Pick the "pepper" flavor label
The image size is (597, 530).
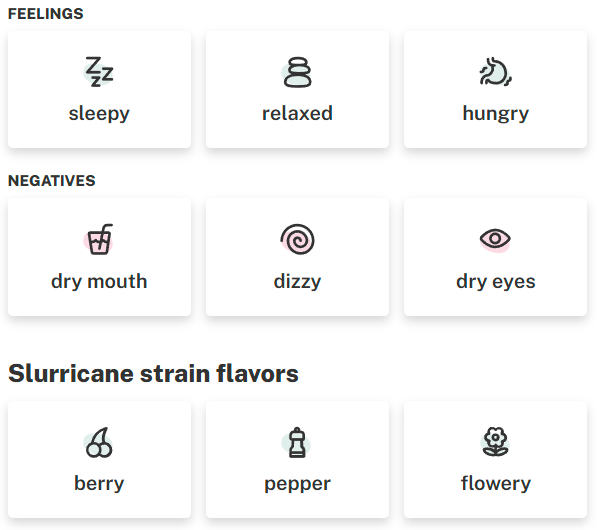[297, 484]
